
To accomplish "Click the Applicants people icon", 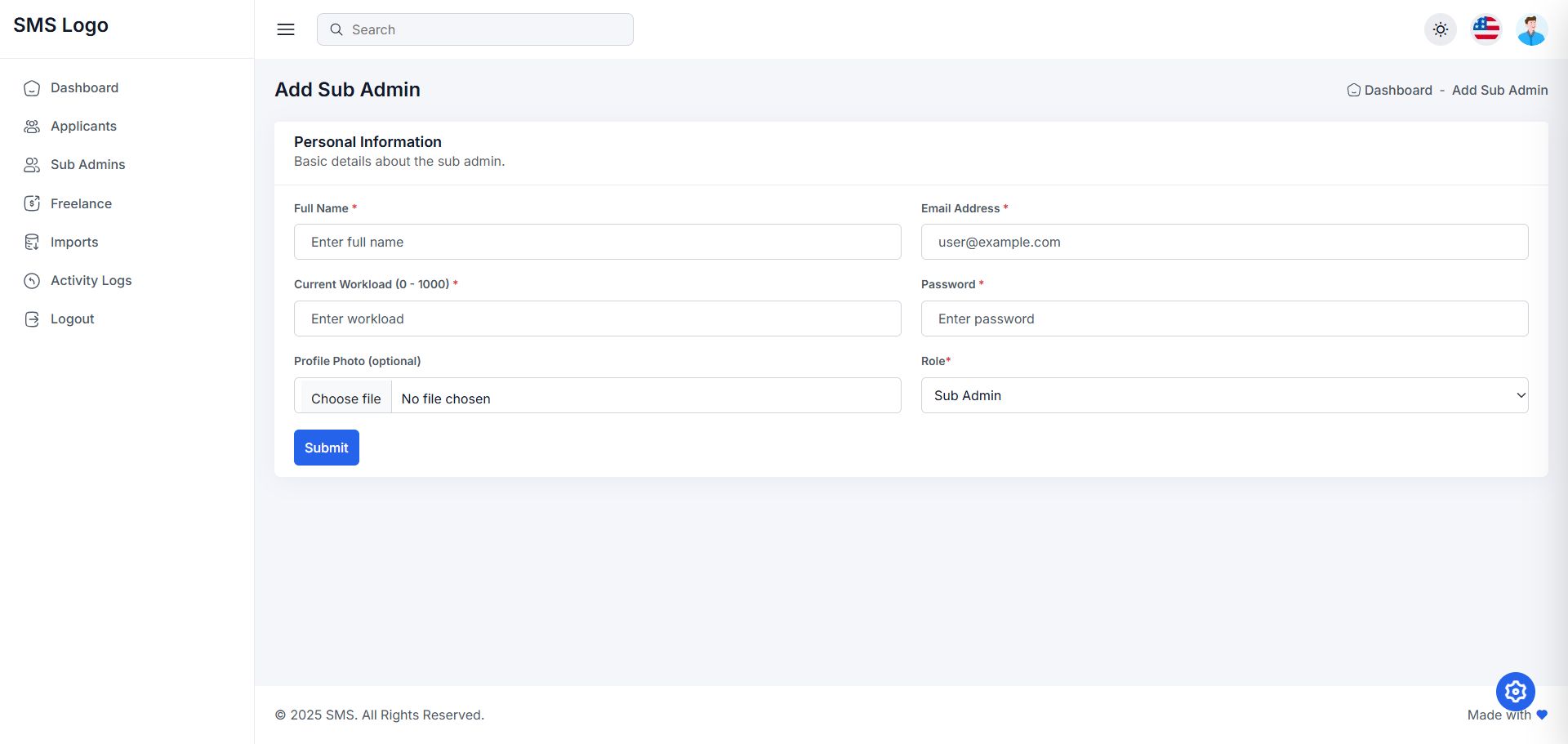I will coord(32,127).
